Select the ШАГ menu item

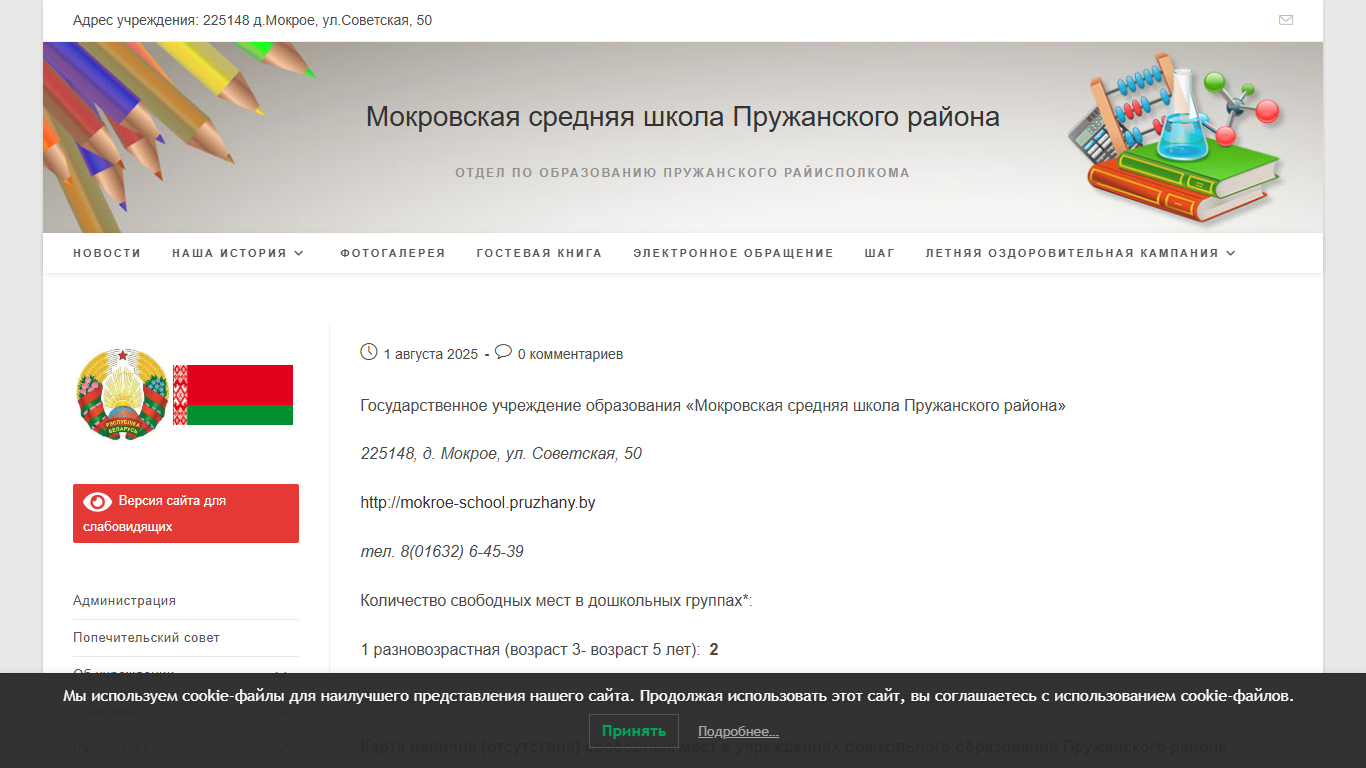880,254
